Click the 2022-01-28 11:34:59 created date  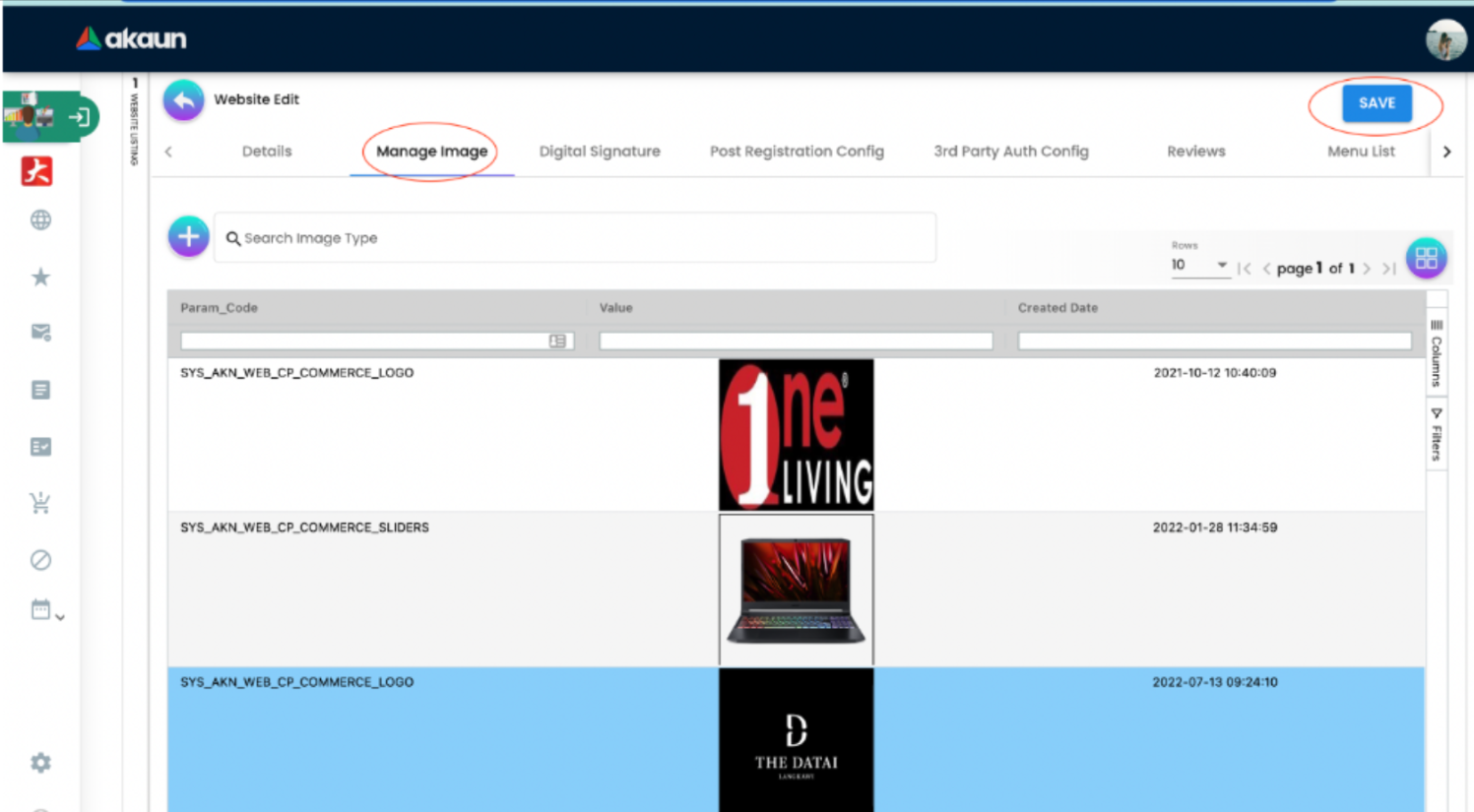(1215, 528)
